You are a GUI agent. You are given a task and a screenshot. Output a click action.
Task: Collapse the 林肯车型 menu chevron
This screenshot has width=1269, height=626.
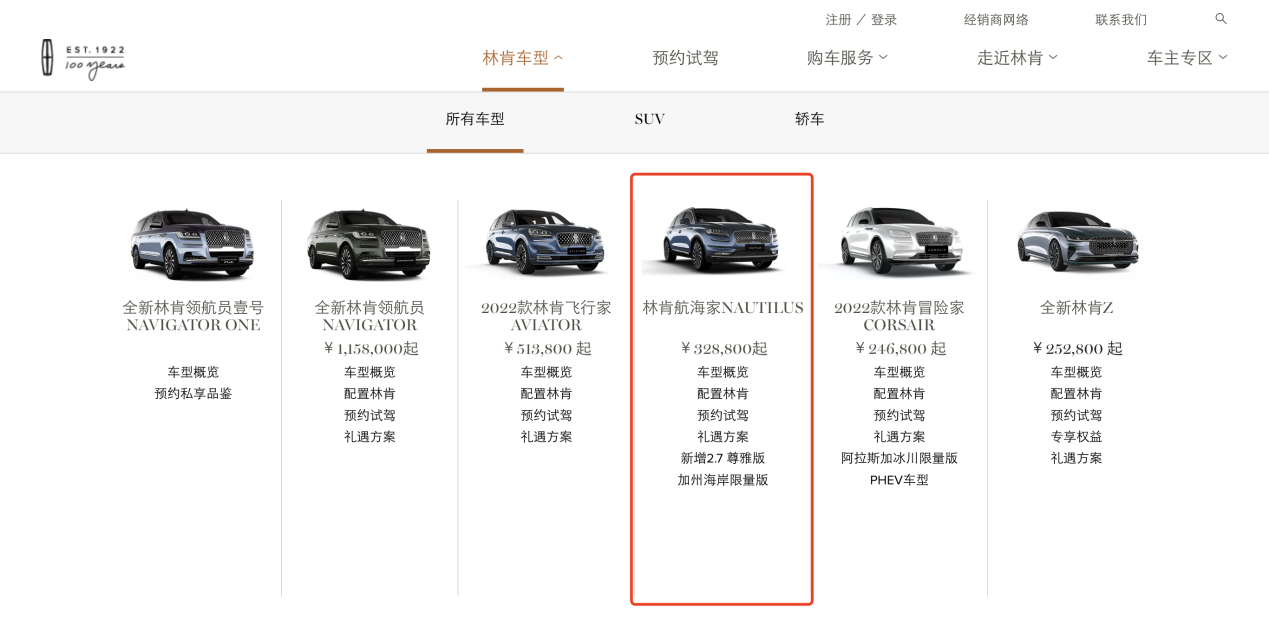[558, 58]
